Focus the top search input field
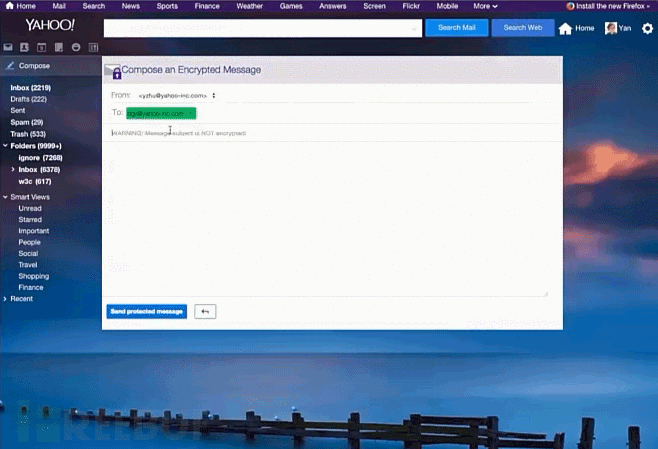658x449 pixels. click(263, 28)
